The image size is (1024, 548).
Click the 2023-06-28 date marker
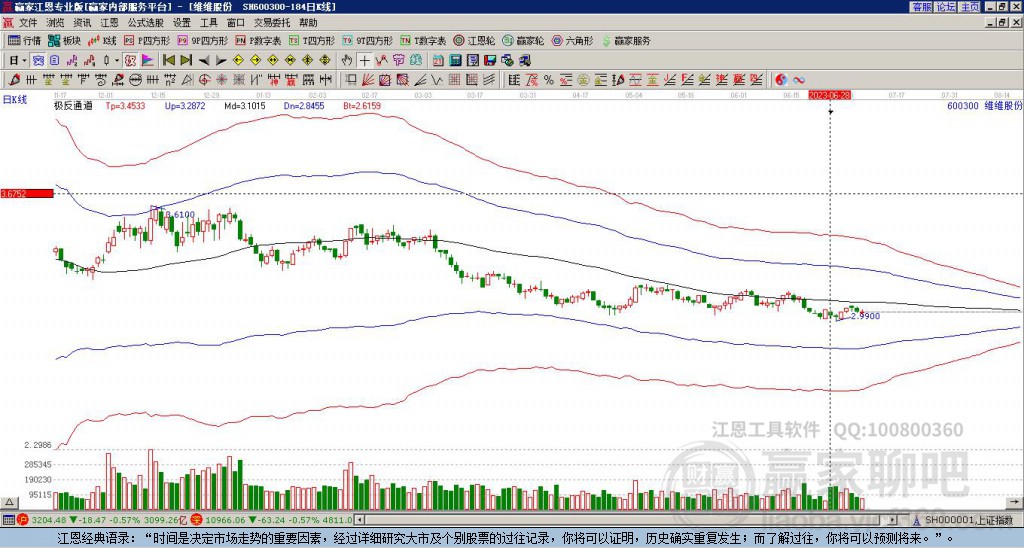[831, 95]
